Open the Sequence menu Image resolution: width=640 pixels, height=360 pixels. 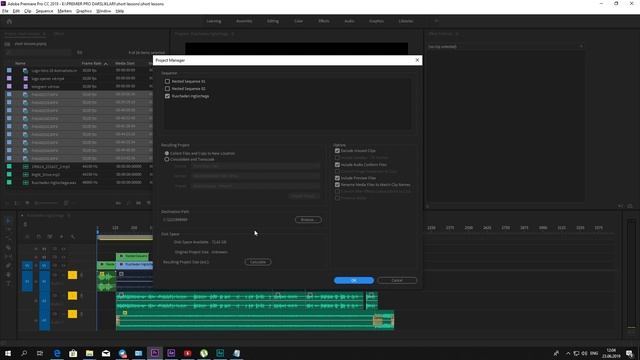(x=44, y=11)
